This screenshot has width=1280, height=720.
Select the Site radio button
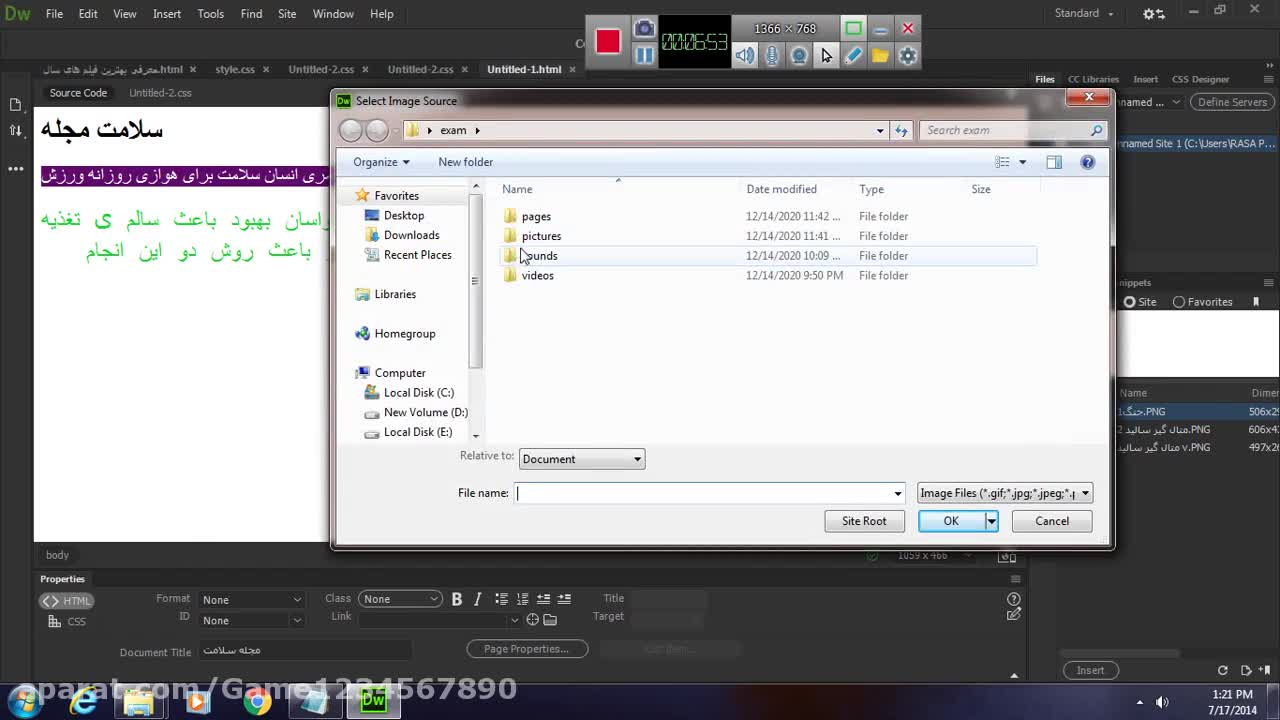[x=1129, y=302]
